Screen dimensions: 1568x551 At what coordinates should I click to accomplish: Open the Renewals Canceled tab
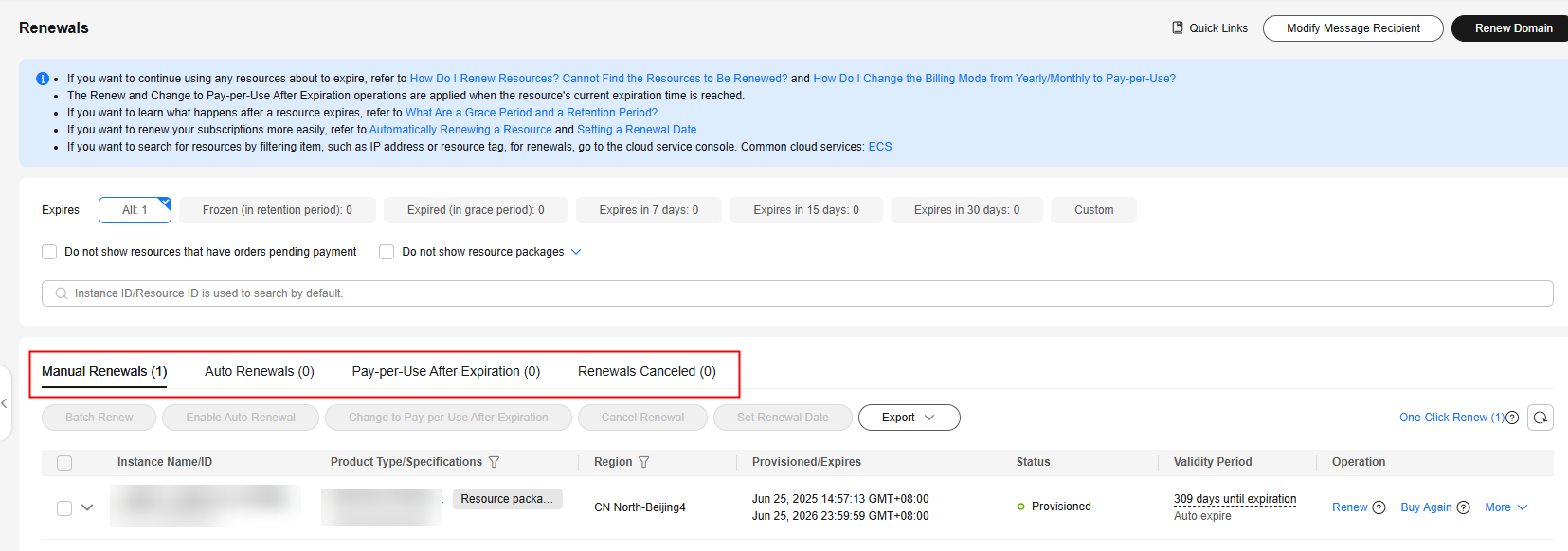click(x=646, y=371)
